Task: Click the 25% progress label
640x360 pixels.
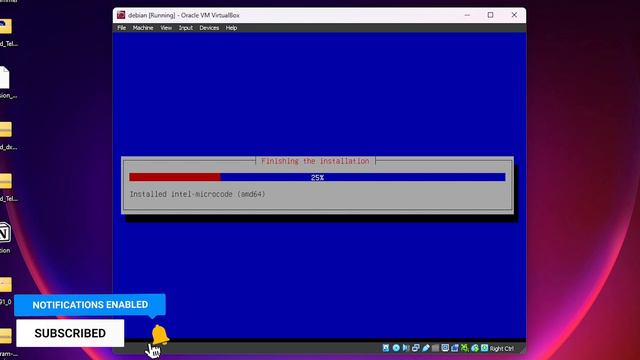Action: coord(317,178)
